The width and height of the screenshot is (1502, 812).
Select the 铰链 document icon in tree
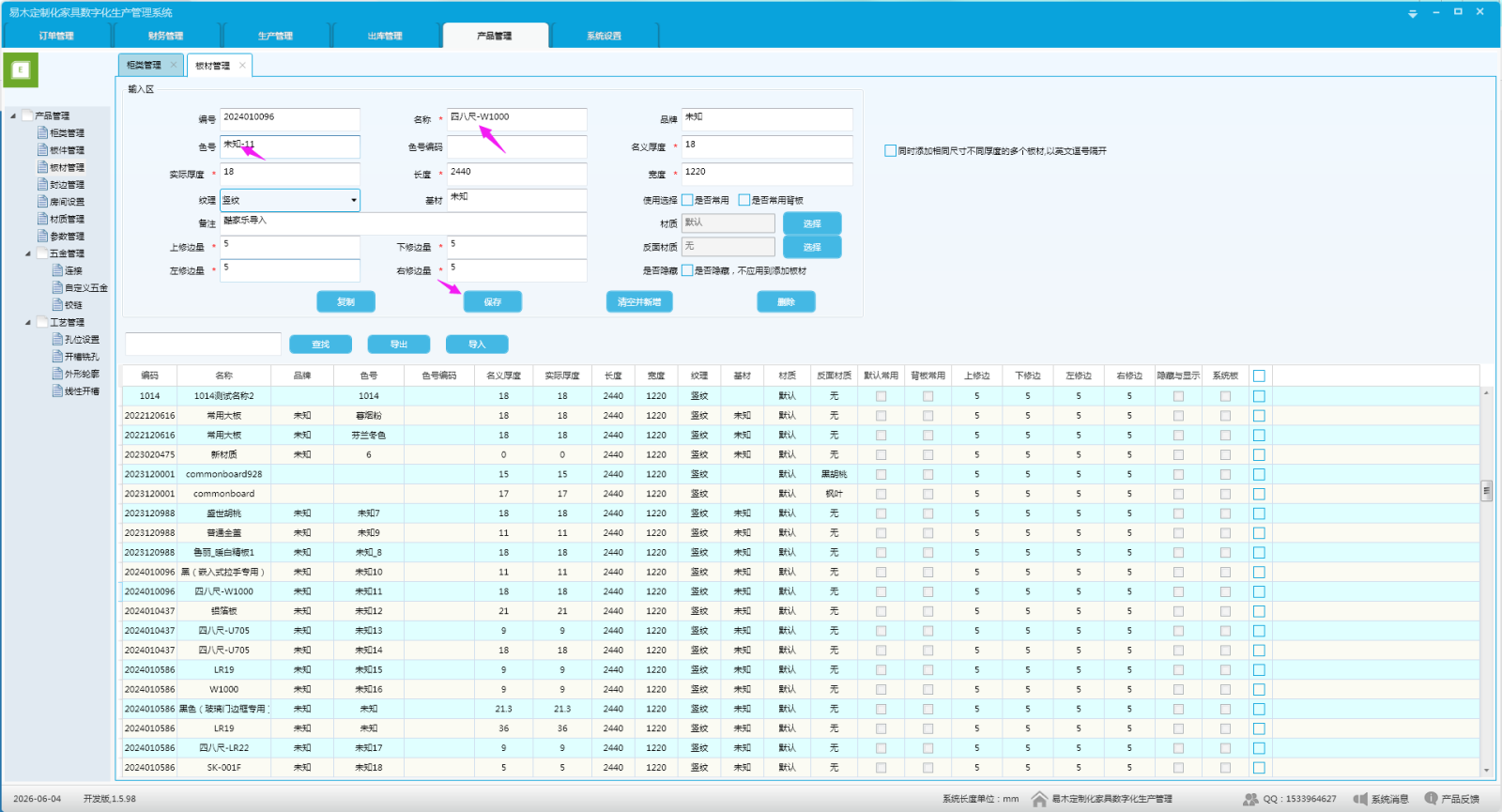point(57,304)
